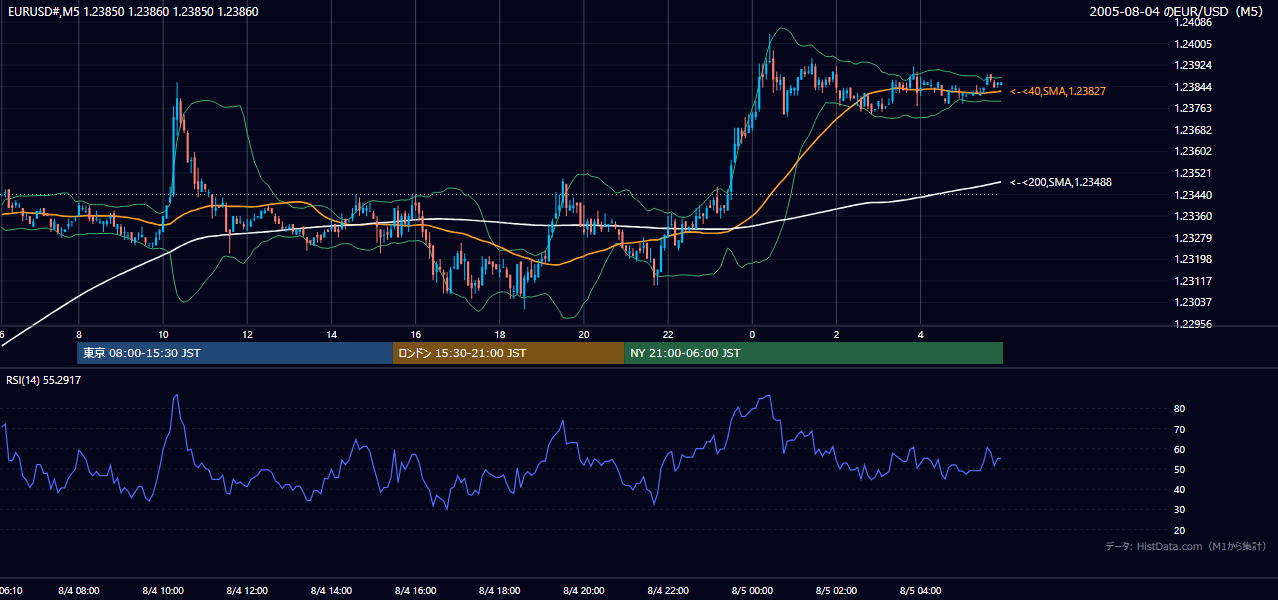Click RSI axis level 80
This screenshot has width=1278, height=600.
point(1179,409)
